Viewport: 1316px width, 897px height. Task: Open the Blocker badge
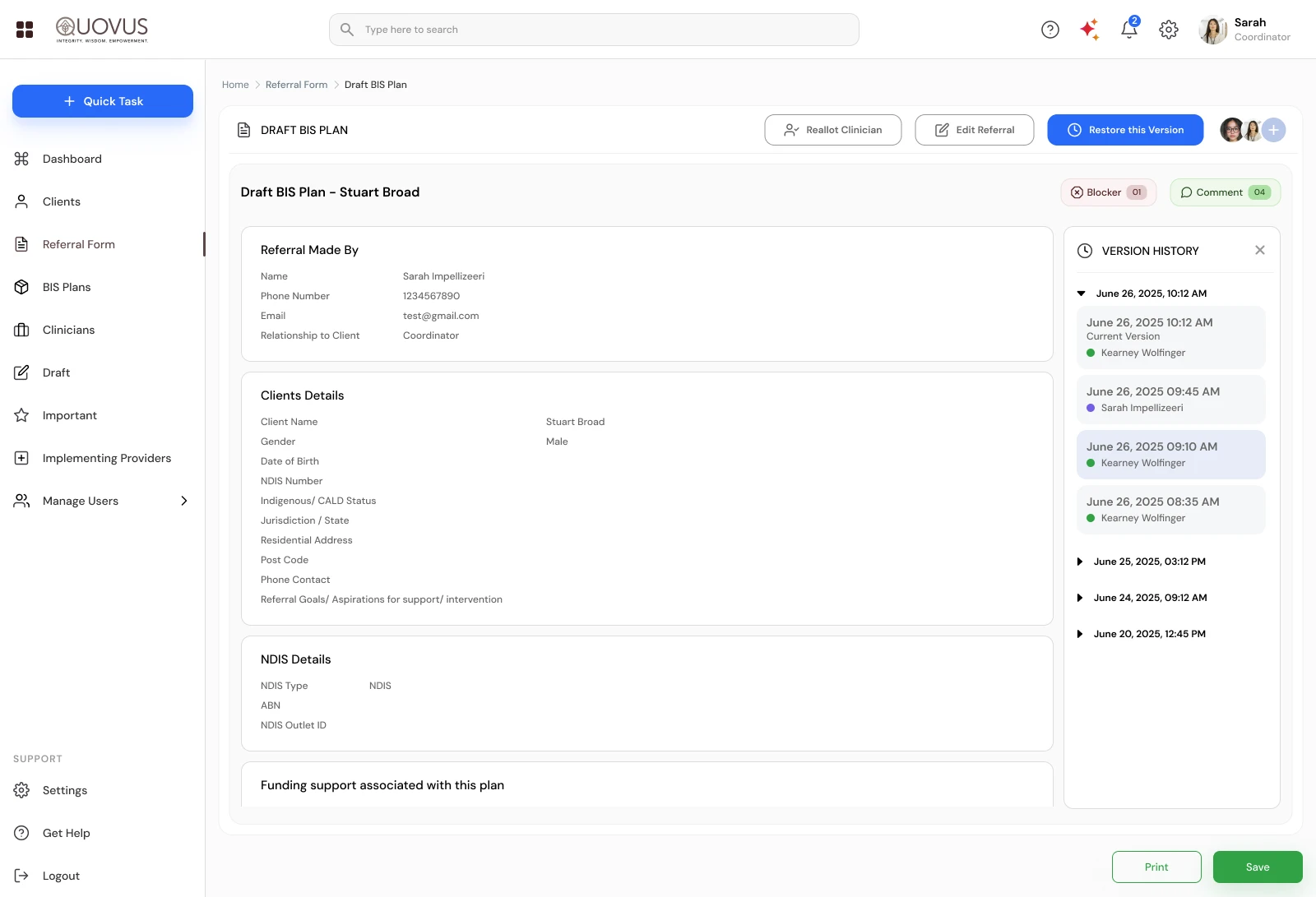pyautogui.click(x=1108, y=192)
